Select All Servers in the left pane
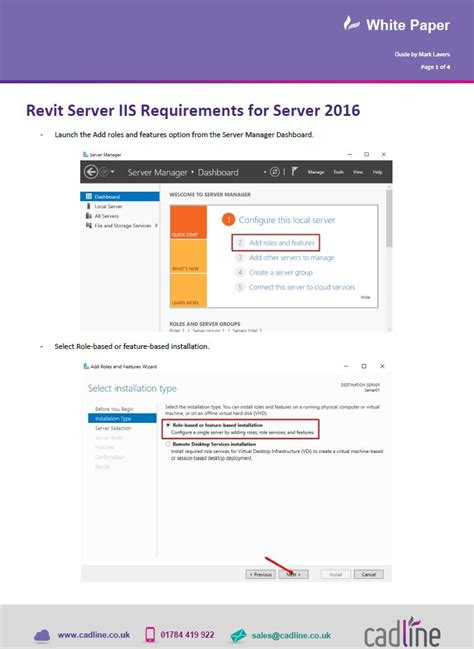474x649 pixels. [106, 216]
